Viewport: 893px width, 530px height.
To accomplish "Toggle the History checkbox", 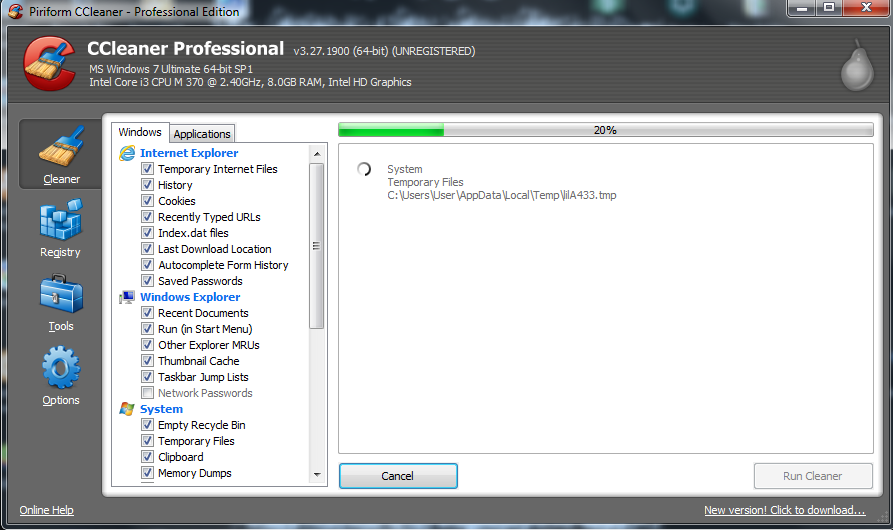I will coord(148,184).
